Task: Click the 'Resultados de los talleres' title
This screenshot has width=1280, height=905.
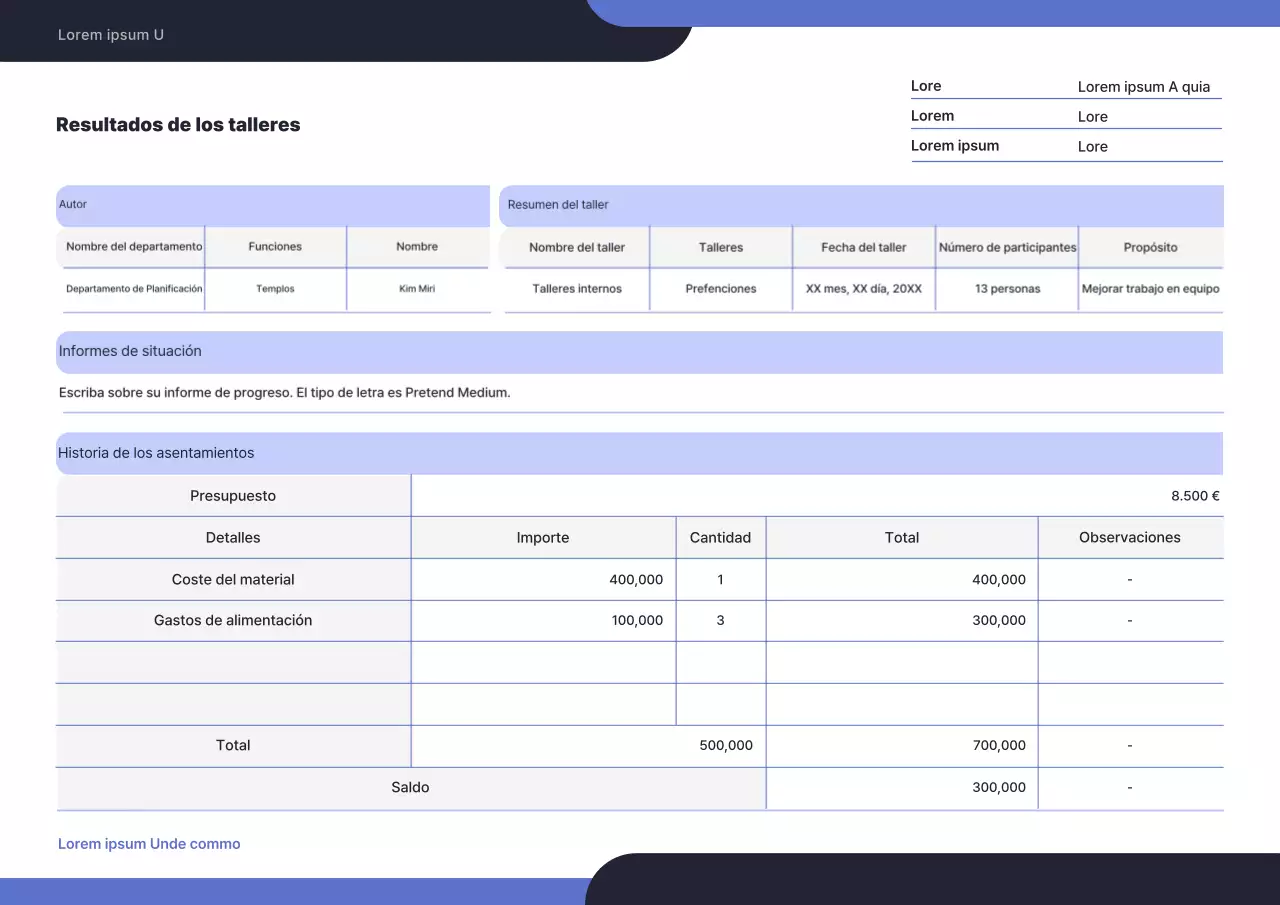Action: (178, 125)
